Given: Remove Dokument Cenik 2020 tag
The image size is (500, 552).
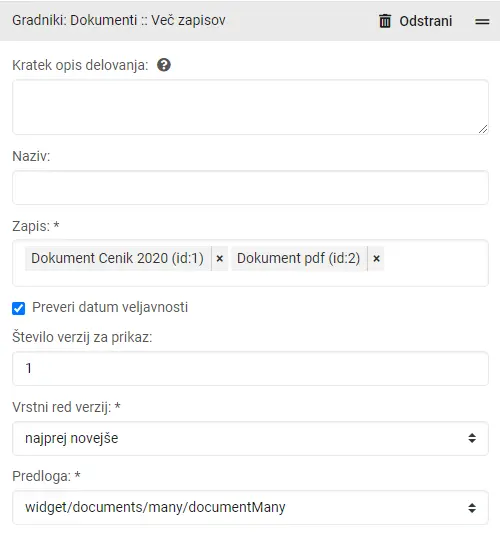Looking at the screenshot, I should tap(220, 258).
